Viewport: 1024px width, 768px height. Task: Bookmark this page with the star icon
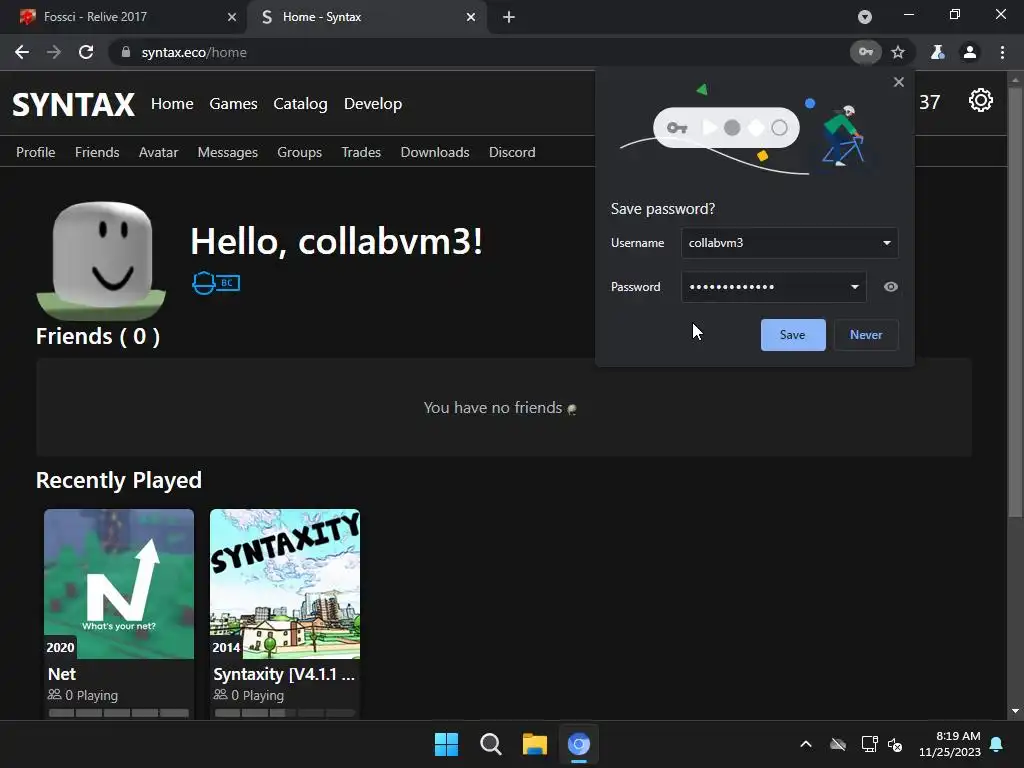(898, 52)
